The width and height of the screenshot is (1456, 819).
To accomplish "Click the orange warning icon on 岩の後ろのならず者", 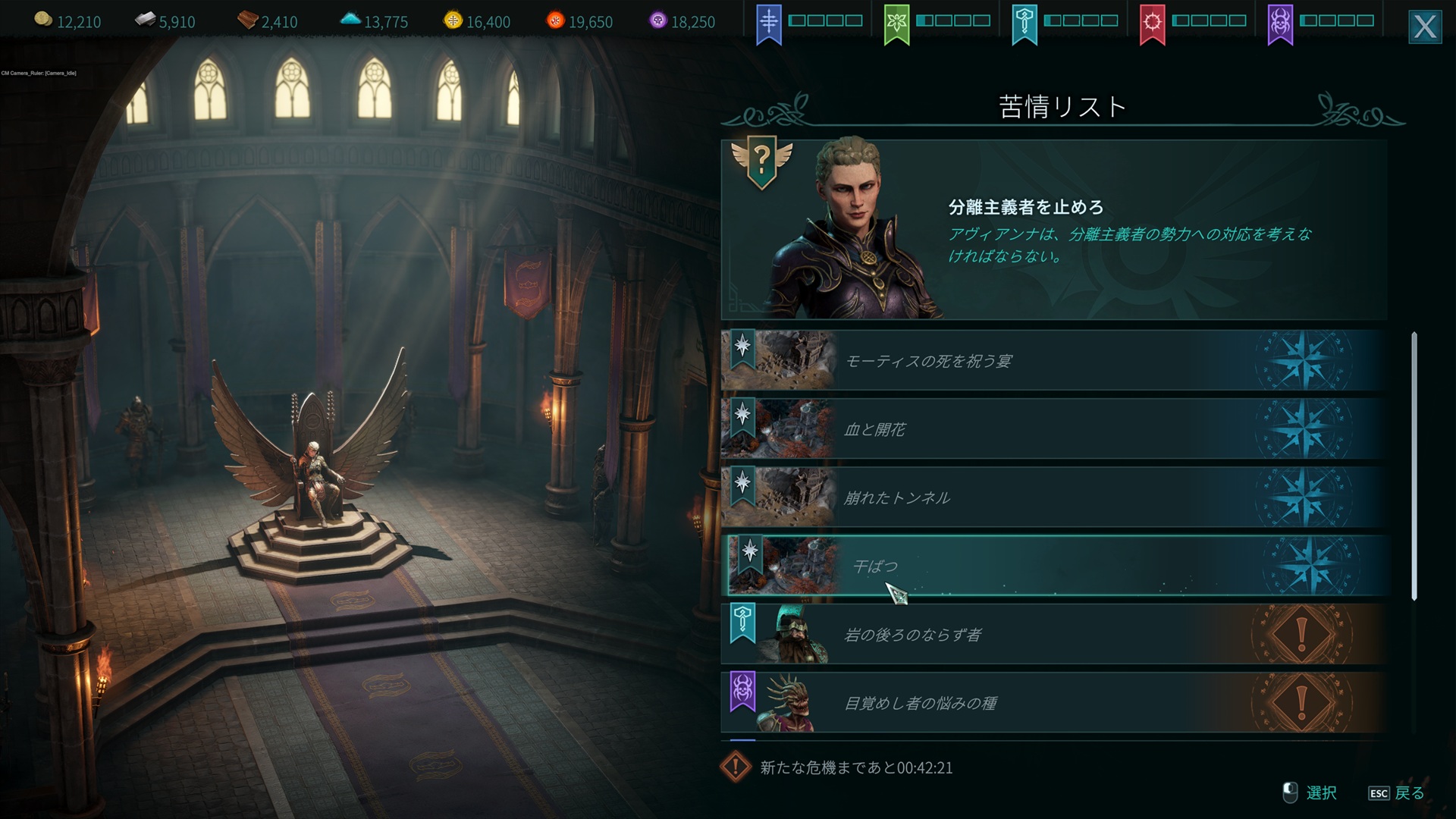I will 1301,635.
